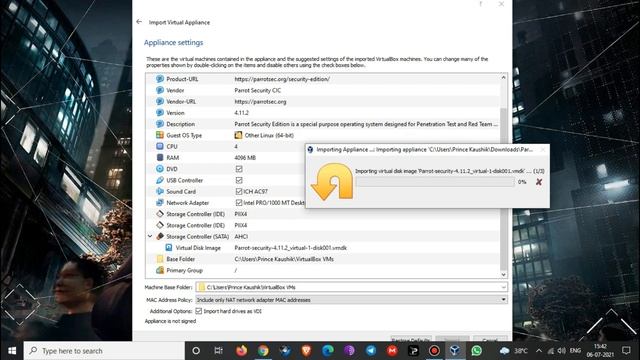Toggle the Sound Card ICH AC97 checkbox

point(239,191)
